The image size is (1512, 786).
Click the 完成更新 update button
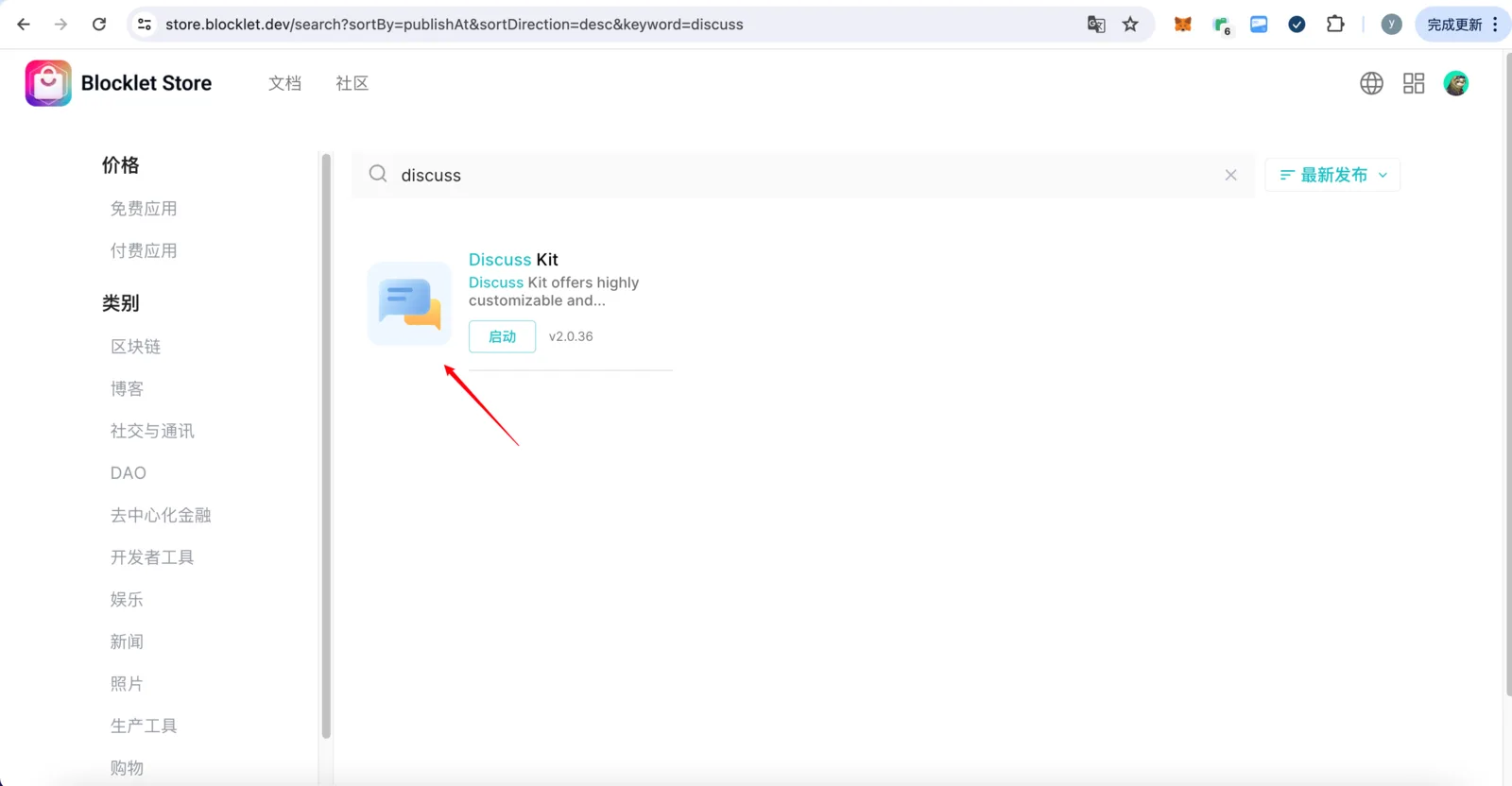1454,25
